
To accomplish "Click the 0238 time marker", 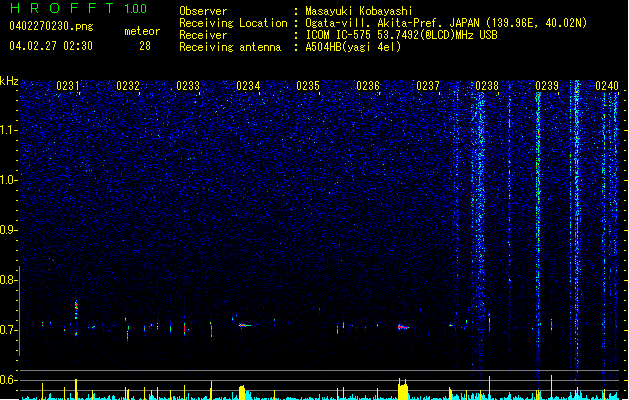I will 487,86.
